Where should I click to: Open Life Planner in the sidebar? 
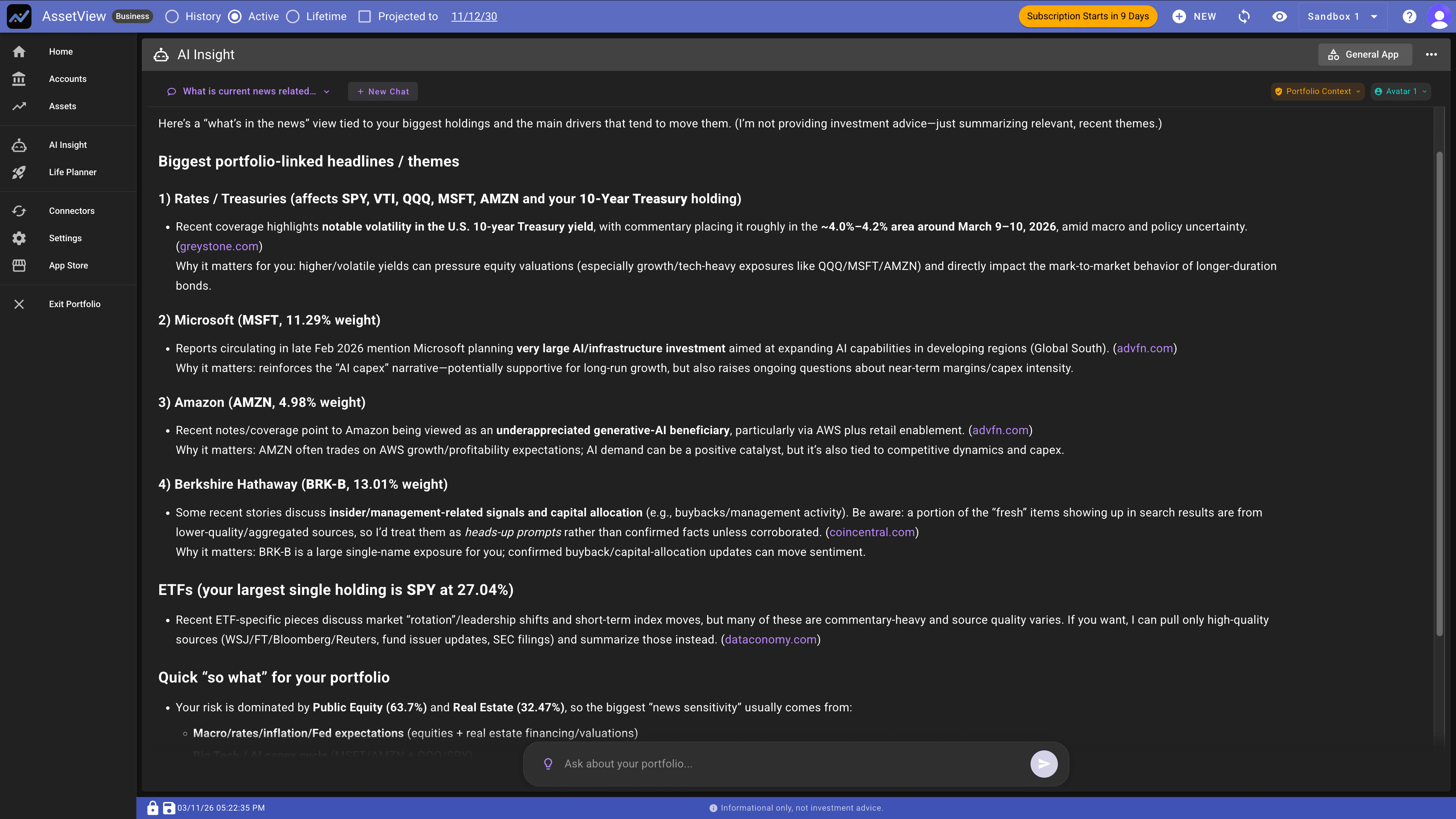(72, 172)
